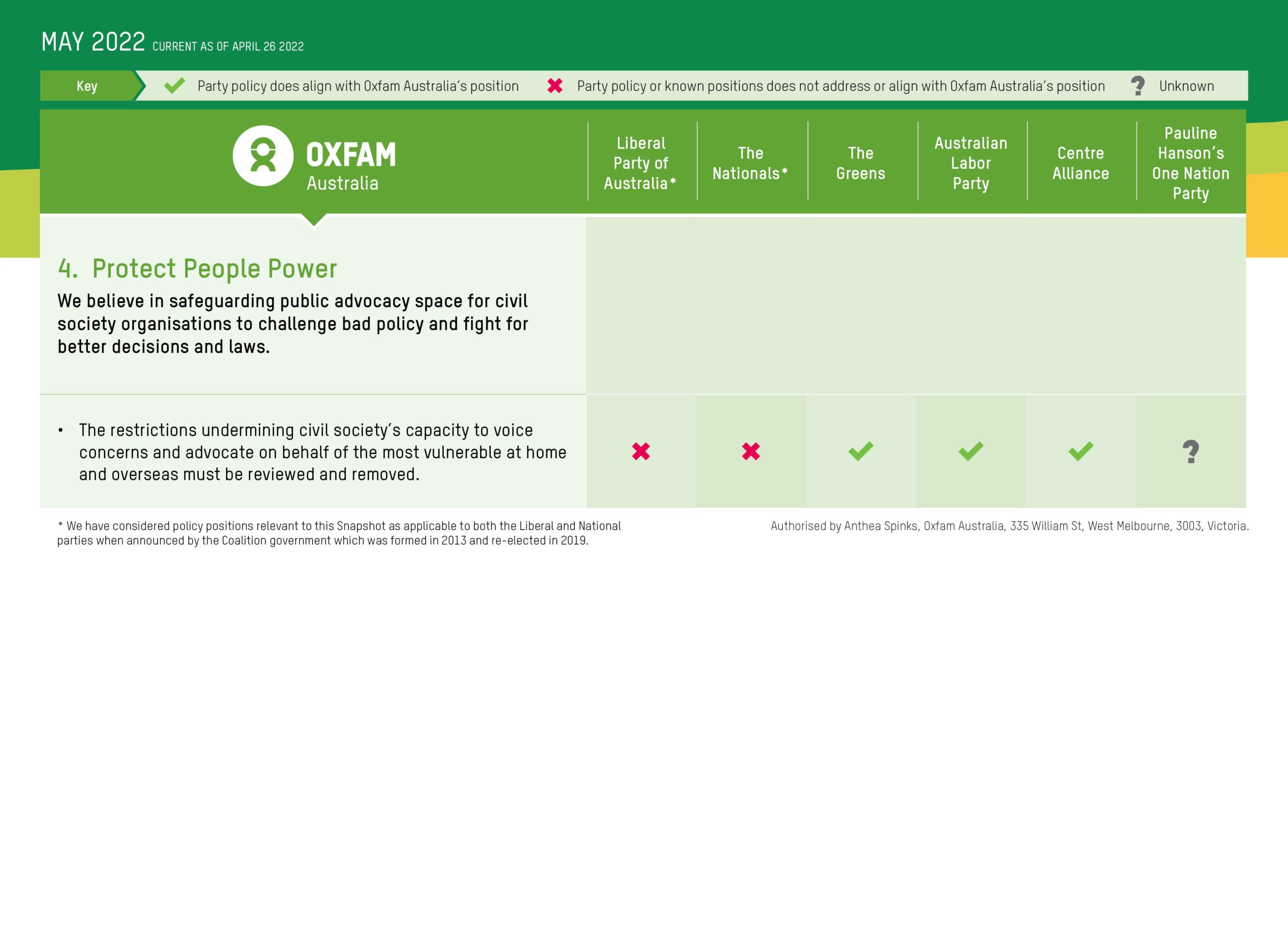Click 'Centre Alliance' column header
The image size is (1288, 946).
pyautogui.click(x=1080, y=163)
